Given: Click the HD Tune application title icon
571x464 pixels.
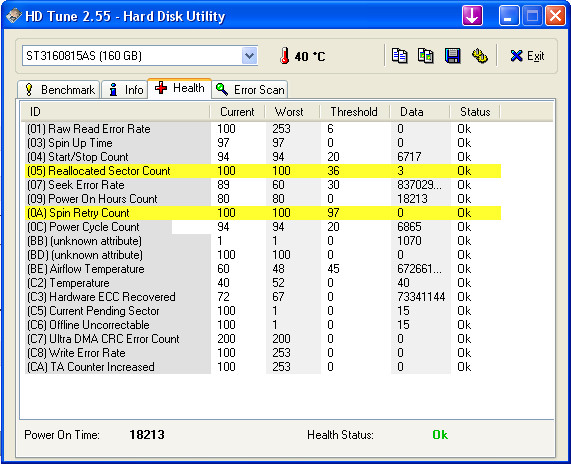Looking at the screenshot, I should pos(14,16).
